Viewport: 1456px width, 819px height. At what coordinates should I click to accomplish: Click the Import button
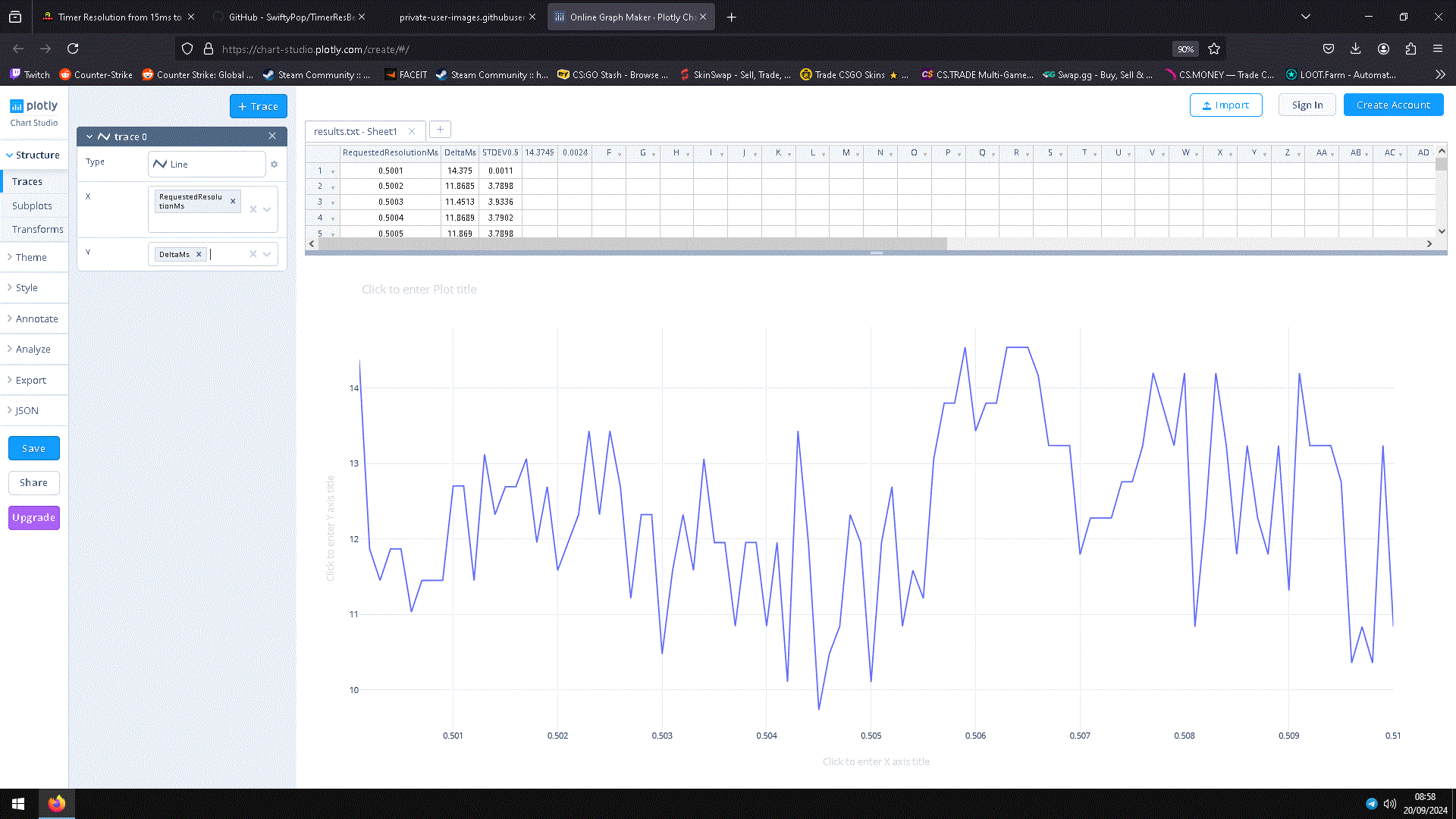tap(1225, 105)
